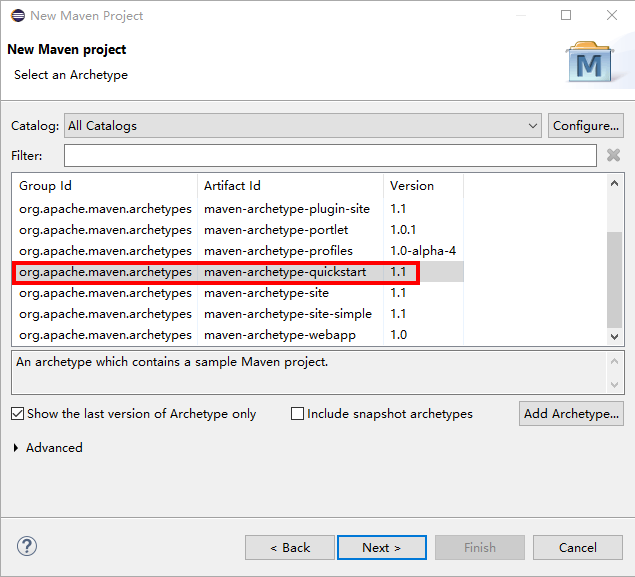Click the Eclipse icon in the title bar
Viewport: 635px width, 577px height.
click(x=18, y=16)
